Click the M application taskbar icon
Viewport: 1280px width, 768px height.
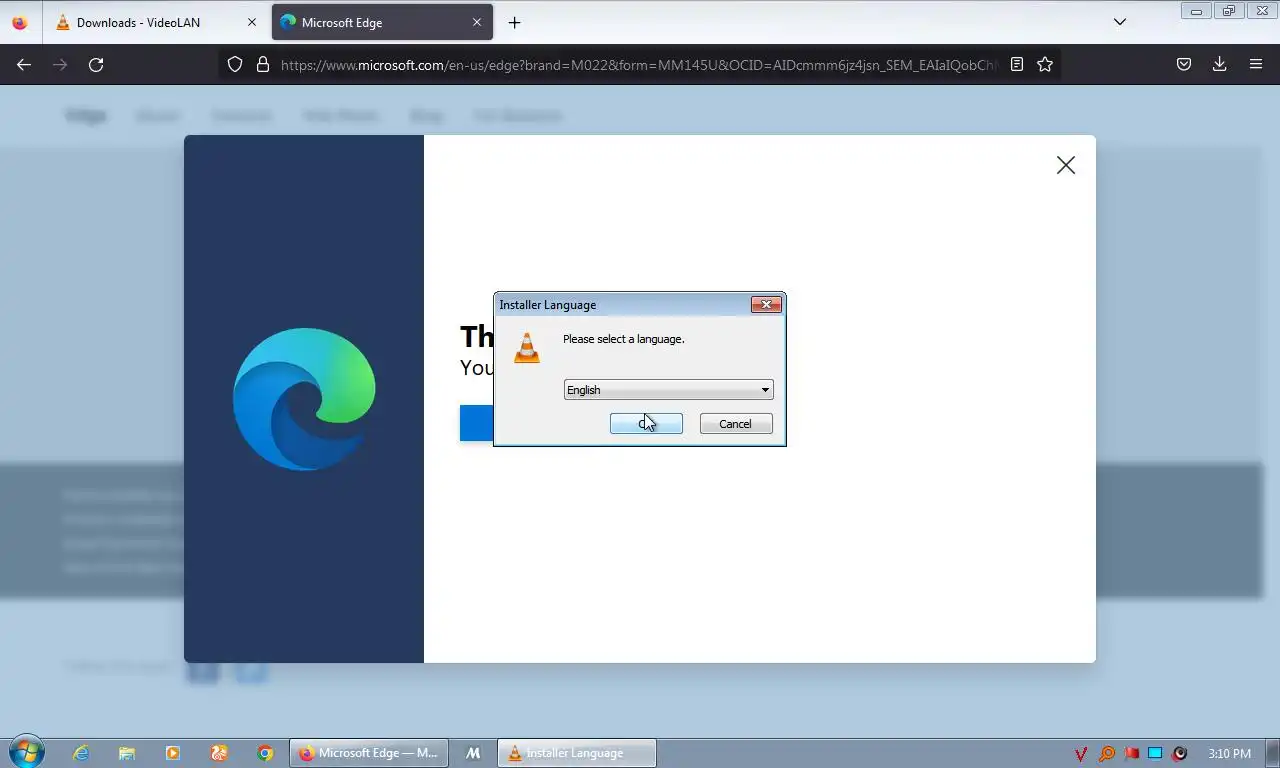(473, 753)
